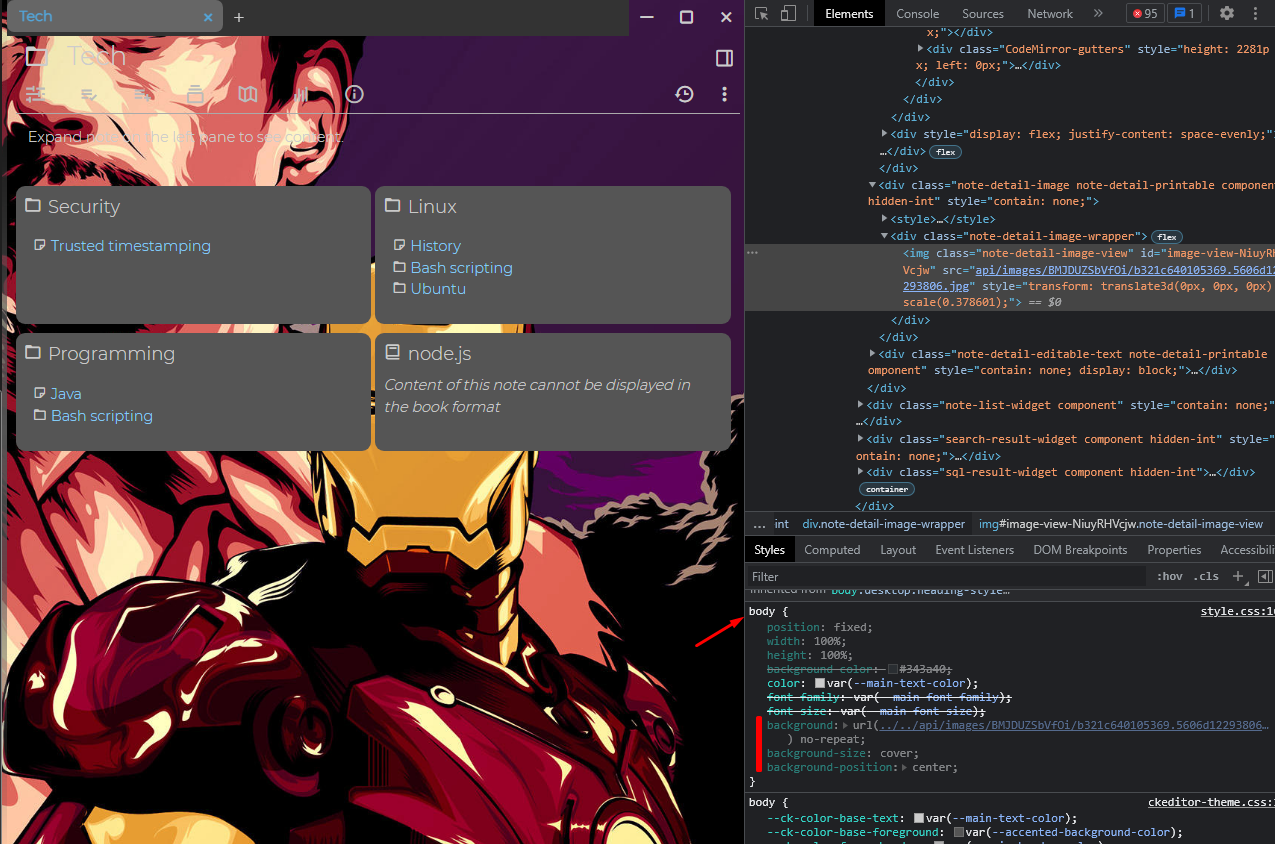Screen dimensions: 1275x844
Task: Switch to the Elements panel tab
Action: tap(849, 14)
